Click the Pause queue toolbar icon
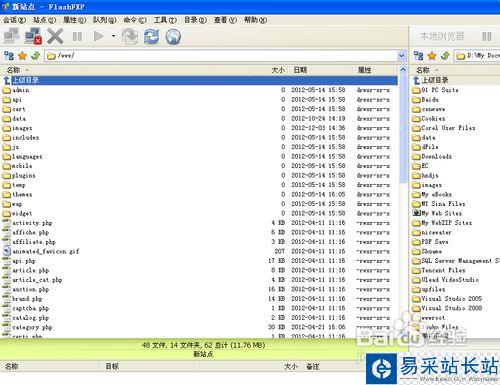500x385 pixels. [77, 36]
